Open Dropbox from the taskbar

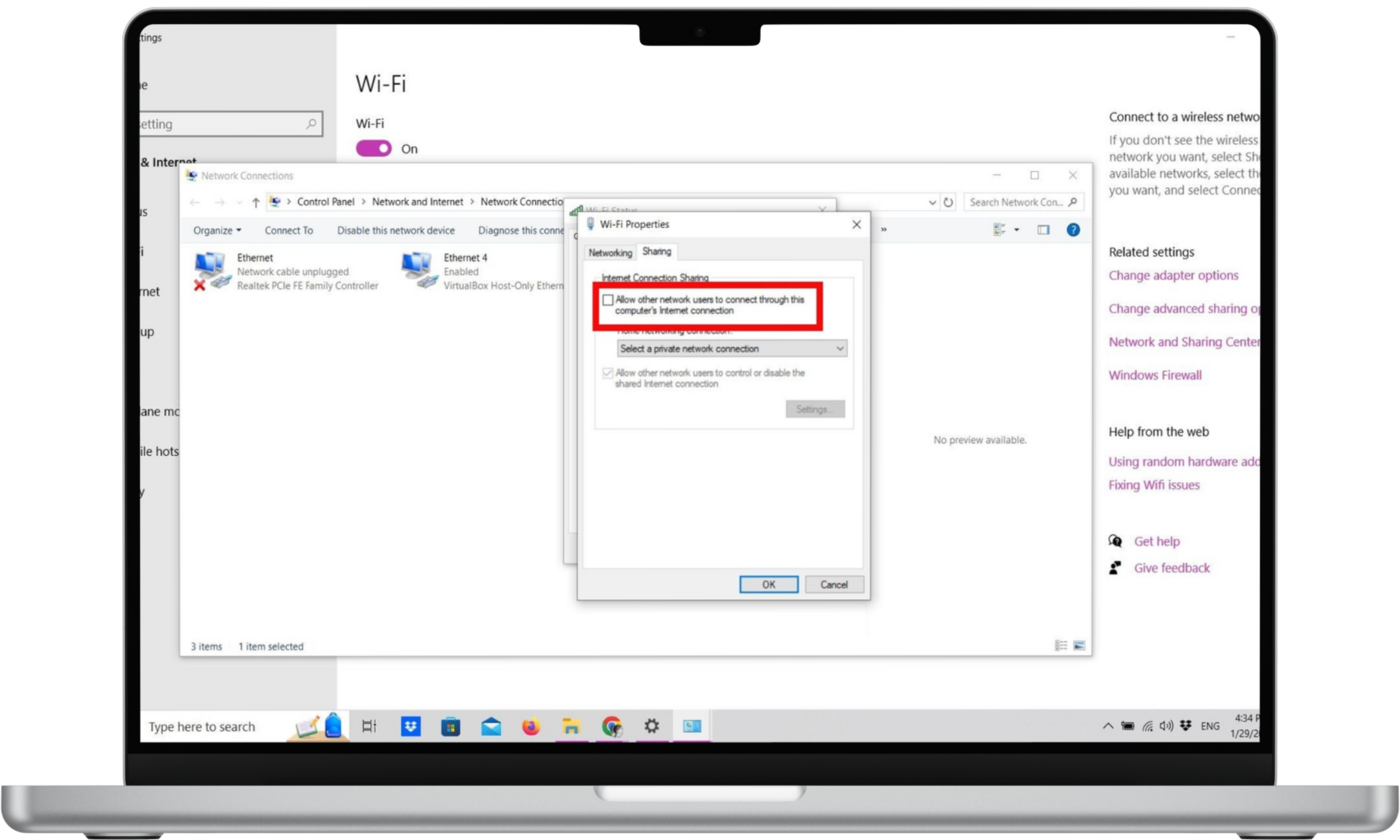(411, 726)
